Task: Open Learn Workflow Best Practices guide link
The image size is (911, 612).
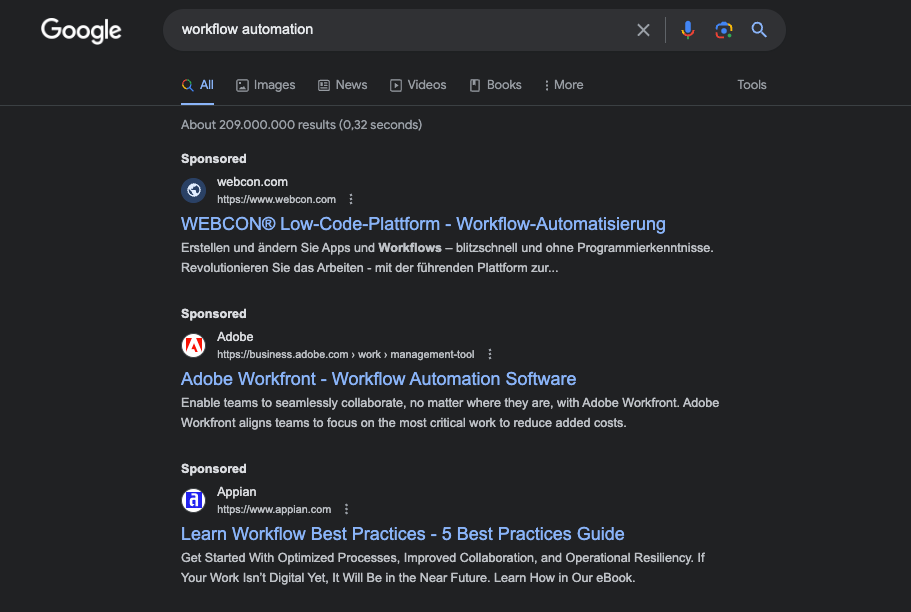Action: [403, 534]
